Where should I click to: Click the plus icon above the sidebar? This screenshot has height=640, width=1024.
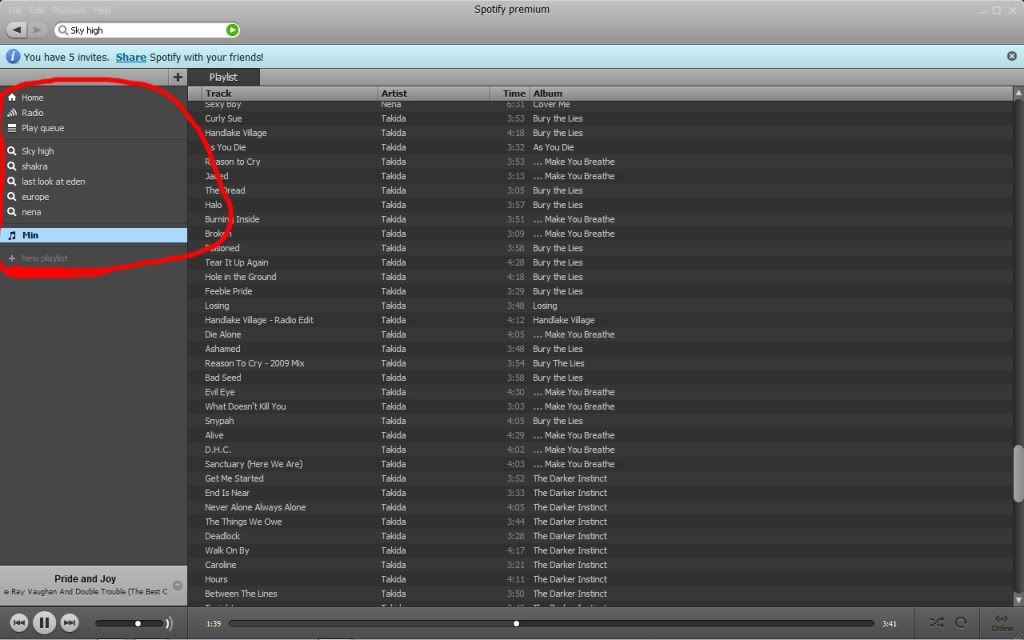coord(178,77)
